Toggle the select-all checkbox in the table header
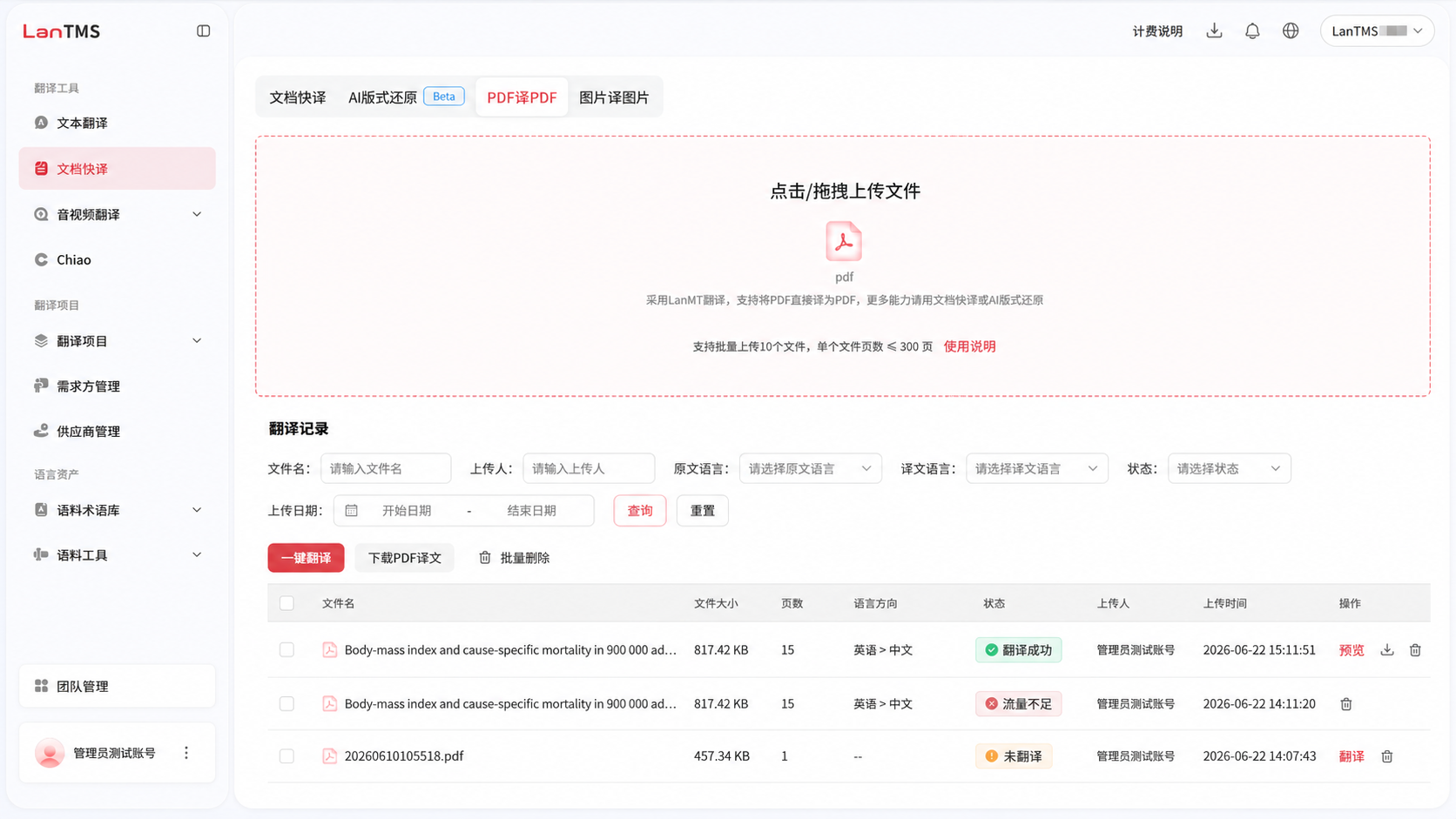1456x819 pixels. pyautogui.click(x=286, y=603)
